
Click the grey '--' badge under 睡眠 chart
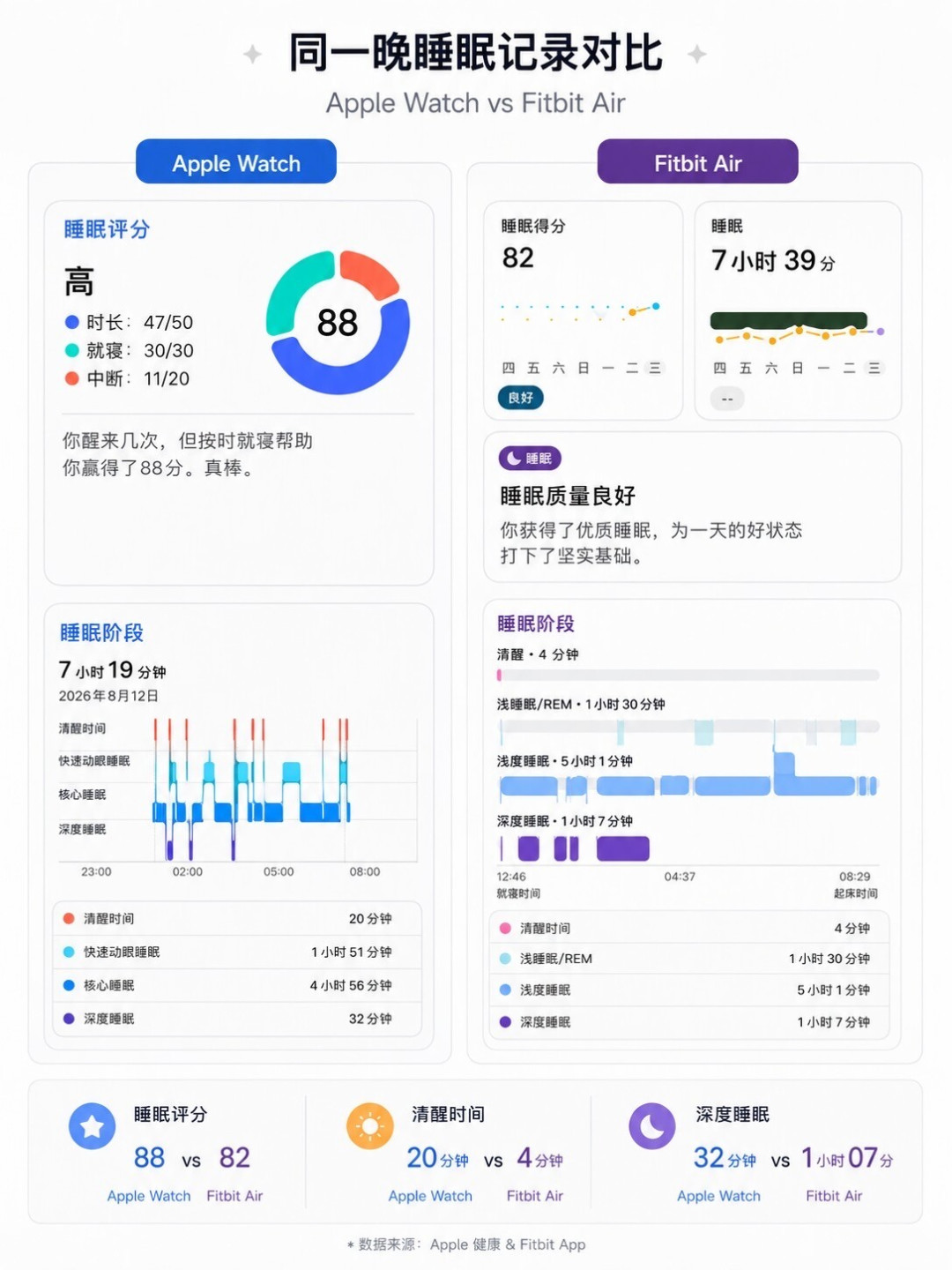[x=727, y=399]
